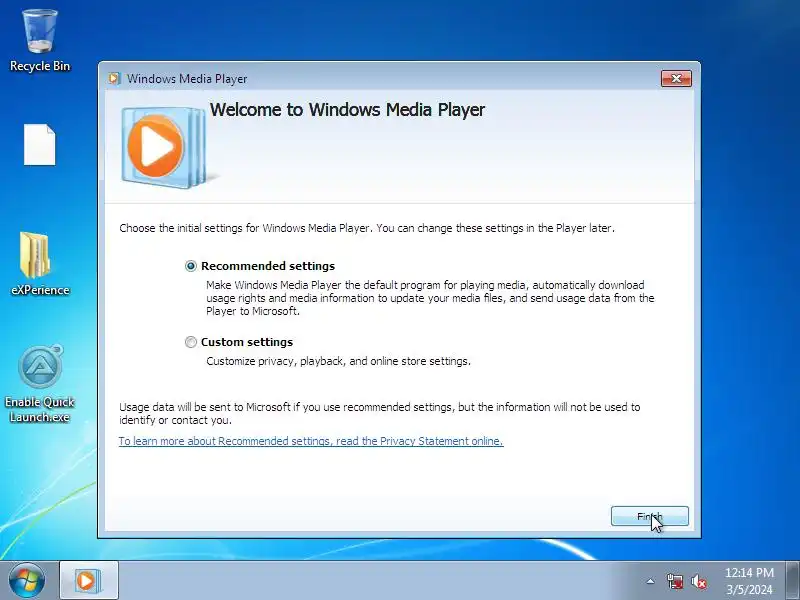The image size is (800, 600).
Task: Choose the Custom settings radio button
Action: (x=191, y=342)
